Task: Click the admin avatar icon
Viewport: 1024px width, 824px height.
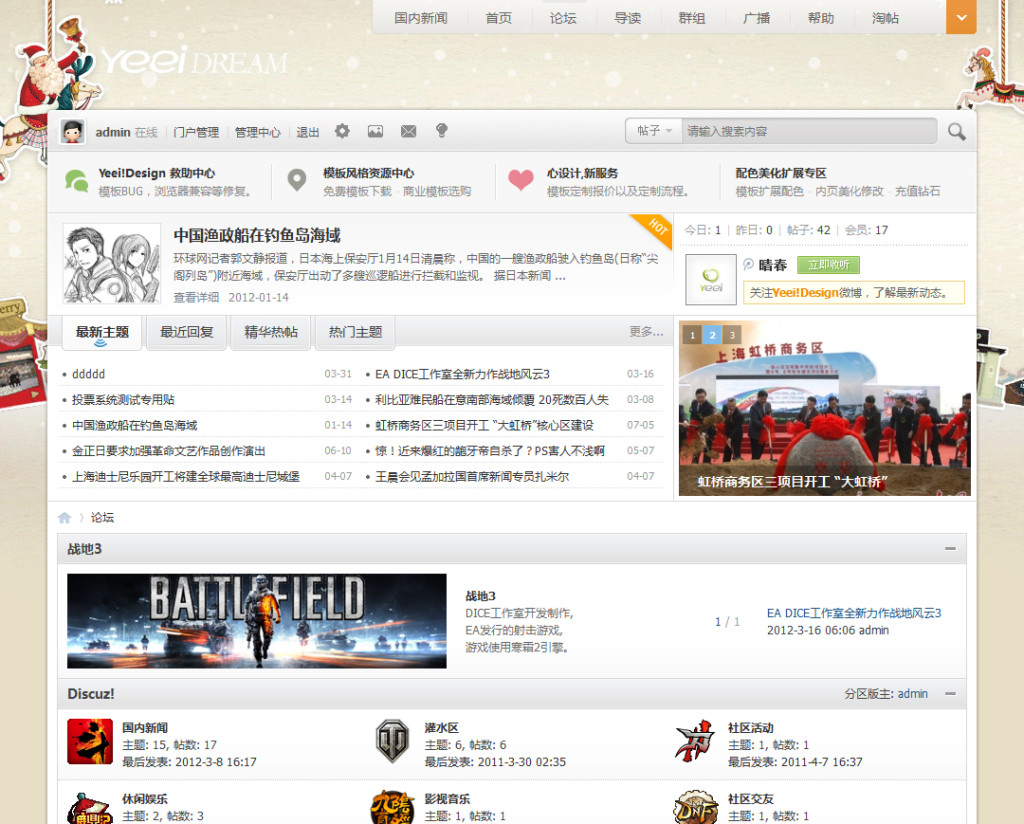Action: pyautogui.click(x=72, y=131)
